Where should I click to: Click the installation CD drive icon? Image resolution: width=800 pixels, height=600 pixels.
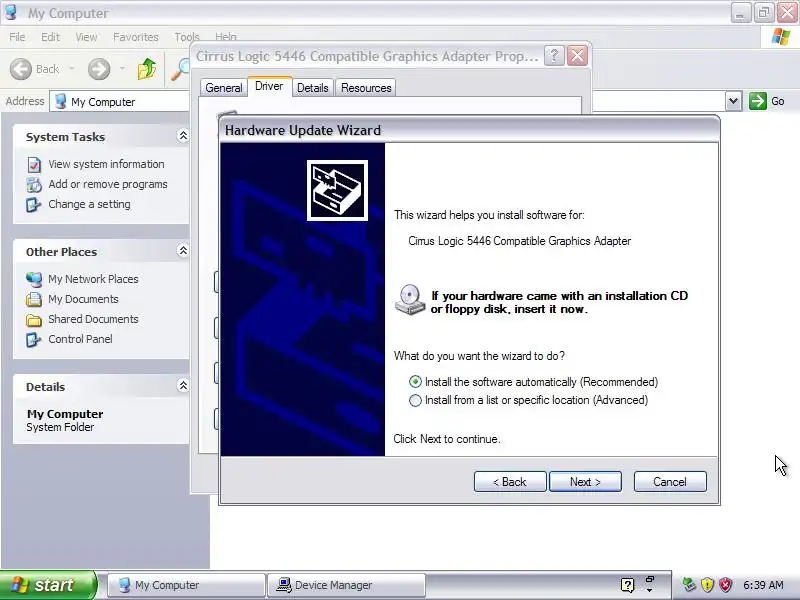click(x=410, y=300)
